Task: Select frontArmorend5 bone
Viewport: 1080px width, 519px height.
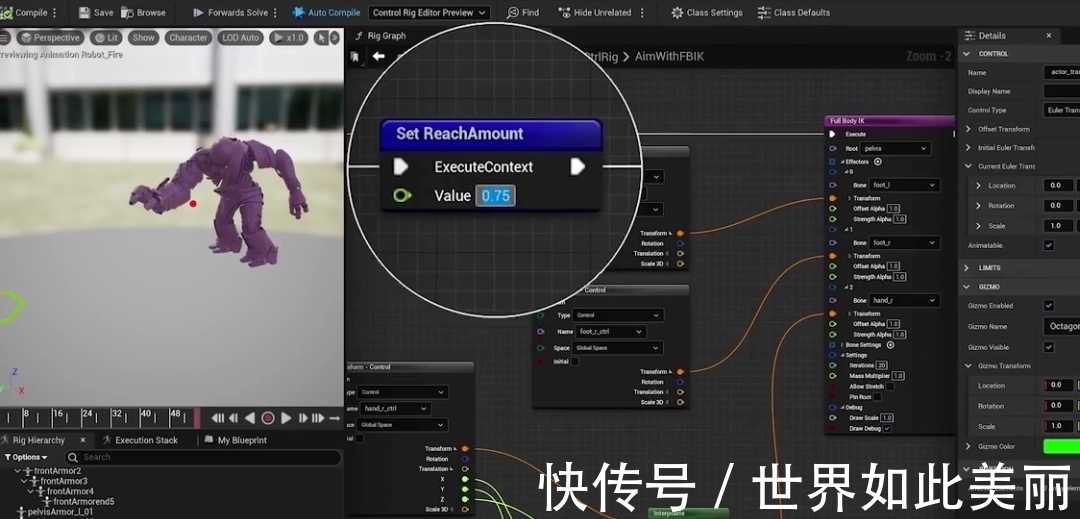Action: coord(83,502)
